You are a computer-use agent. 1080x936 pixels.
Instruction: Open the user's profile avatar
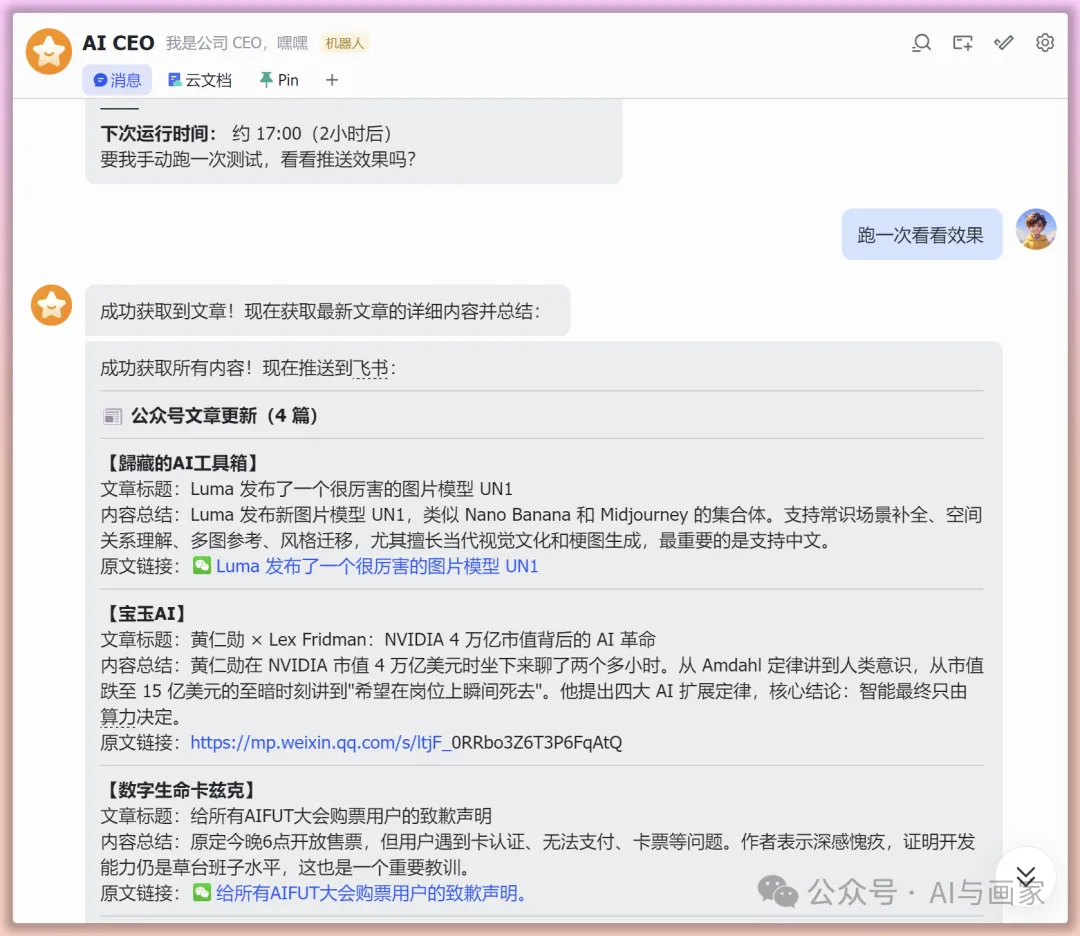coord(1035,229)
